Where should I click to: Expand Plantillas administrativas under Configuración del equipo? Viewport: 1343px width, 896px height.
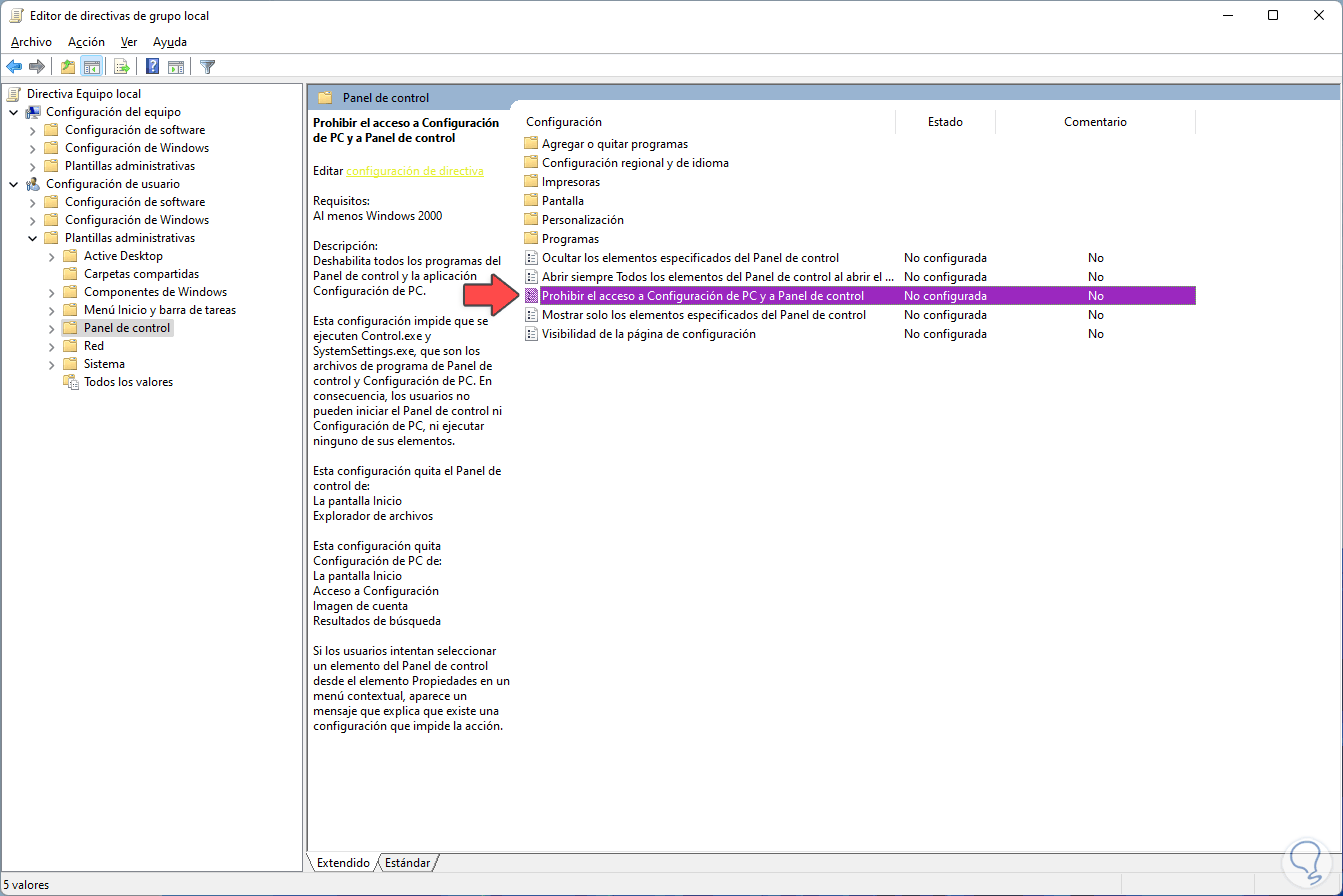click(x=33, y=166)
